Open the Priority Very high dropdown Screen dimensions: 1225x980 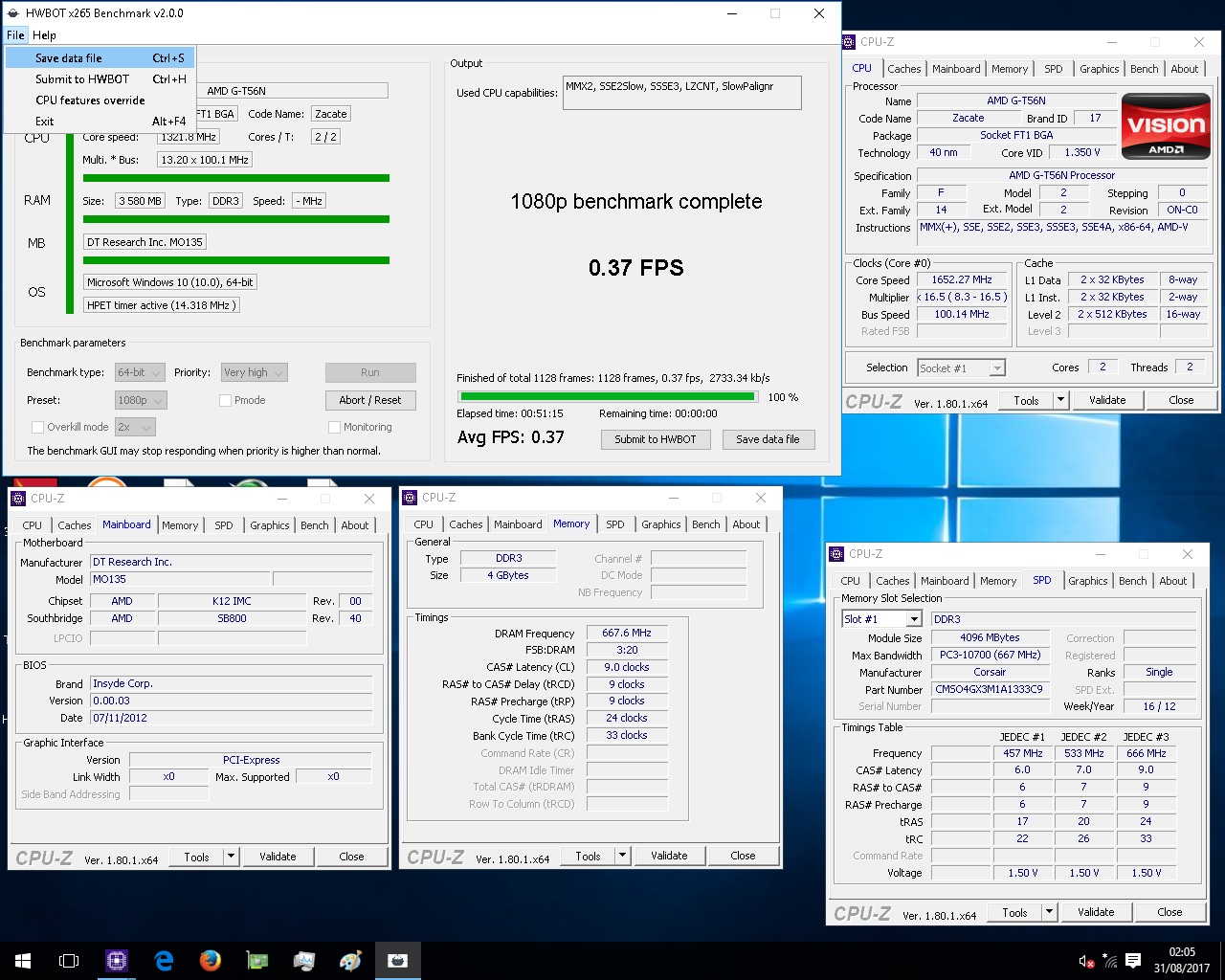coord(254,372)
